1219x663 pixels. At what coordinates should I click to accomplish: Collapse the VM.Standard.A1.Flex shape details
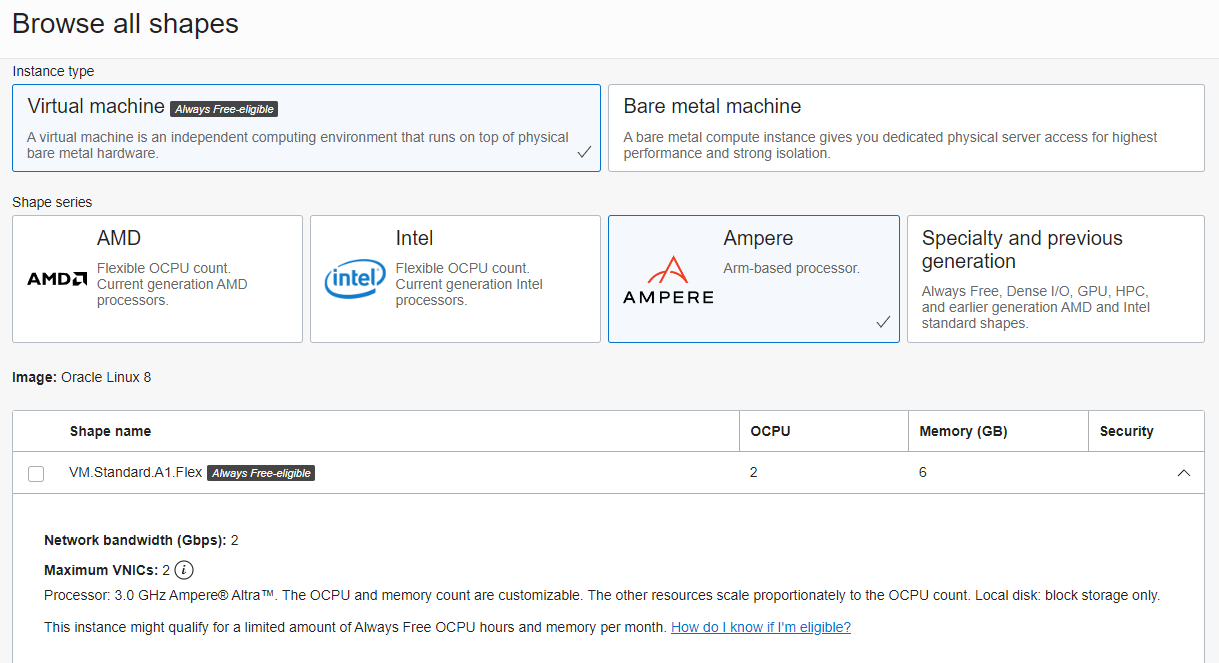[x=1184, y=472]
